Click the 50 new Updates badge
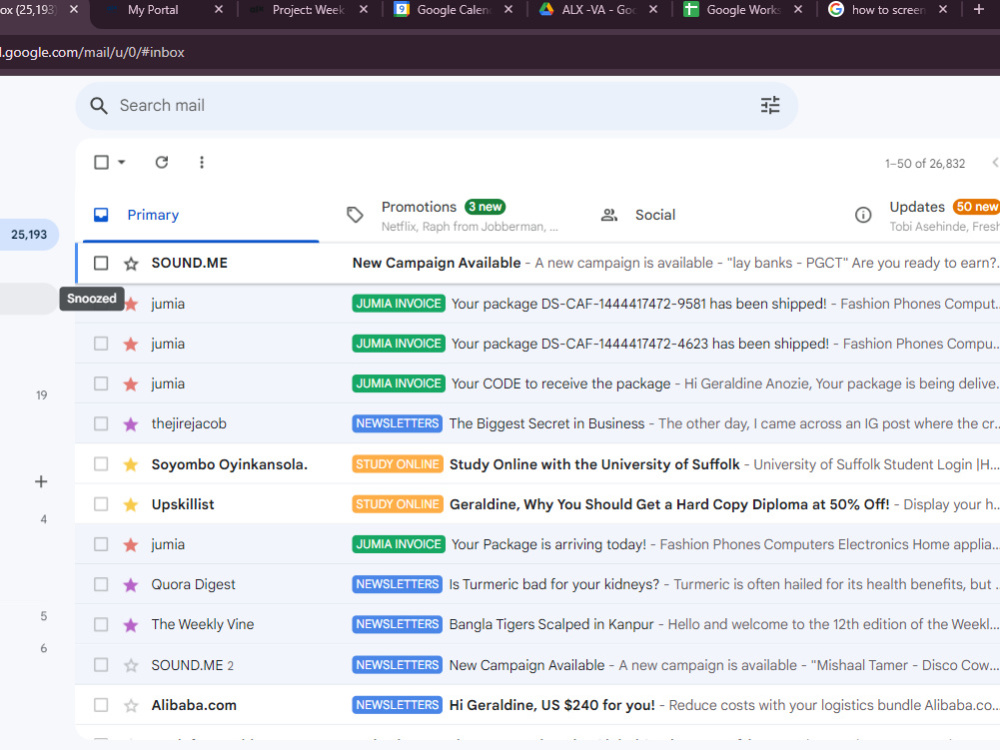1000x750 pixels. (976, 207)
